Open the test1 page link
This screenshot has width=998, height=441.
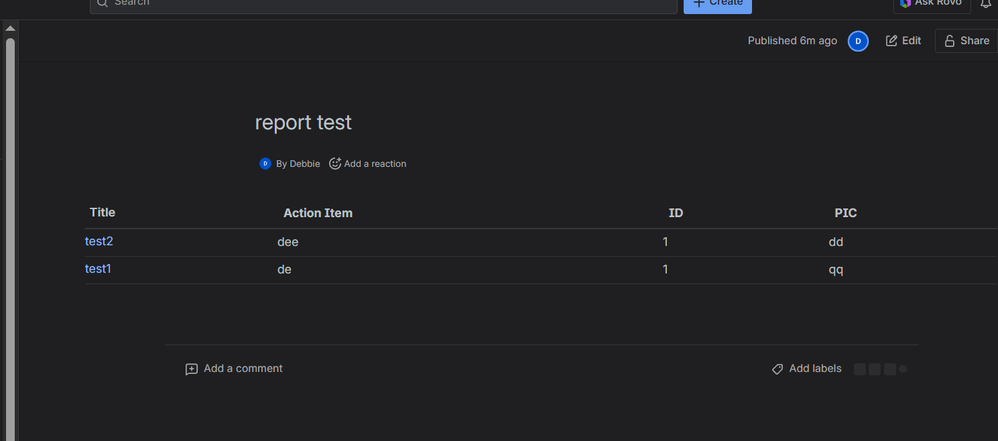(x=98, y=269)
